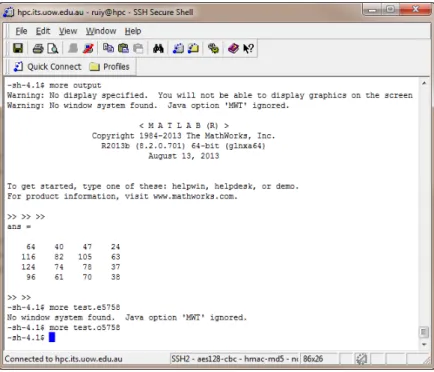Click 'SSH2 - aes128-cbc - hmac-md5' status entry

point(234,359)
